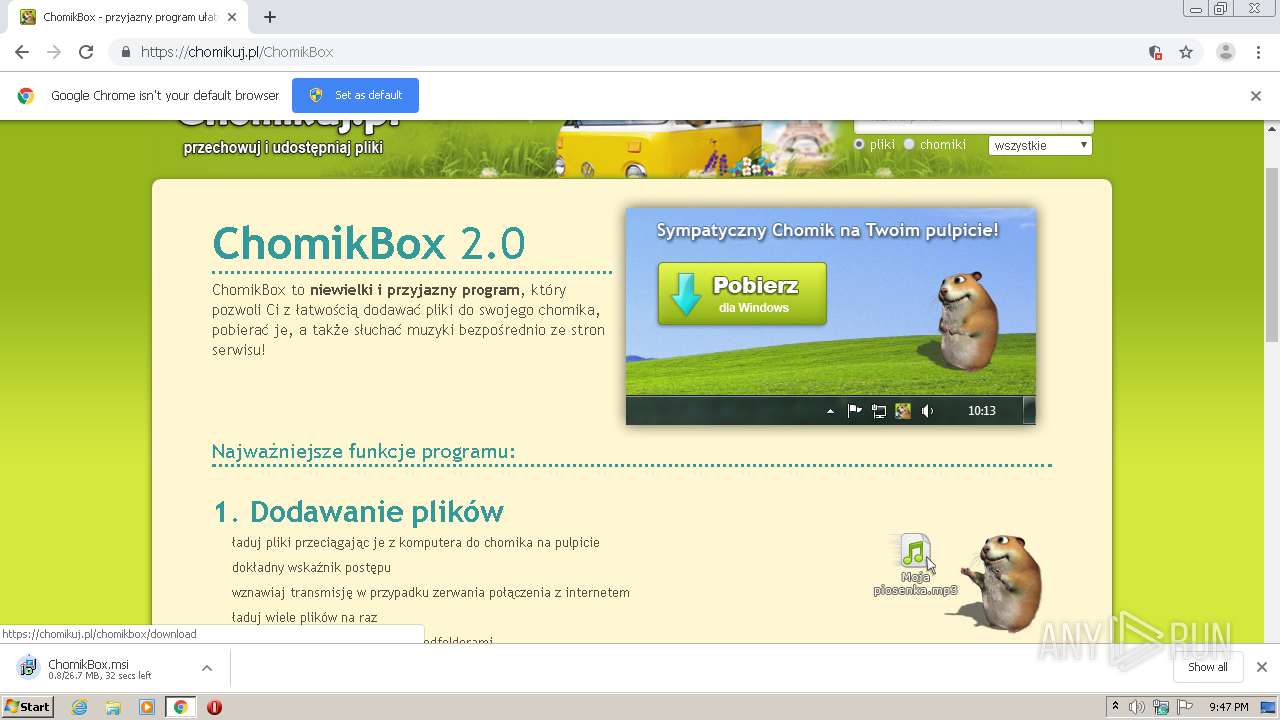The height and width of the screenshot is (720, 1280).
Task: Select the chomiki radio button
Action: pos(909,144)
